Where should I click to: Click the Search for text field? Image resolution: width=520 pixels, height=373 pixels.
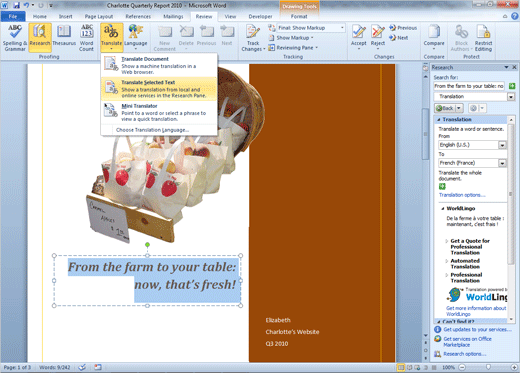pyautogui.click(x=469, y=86)
